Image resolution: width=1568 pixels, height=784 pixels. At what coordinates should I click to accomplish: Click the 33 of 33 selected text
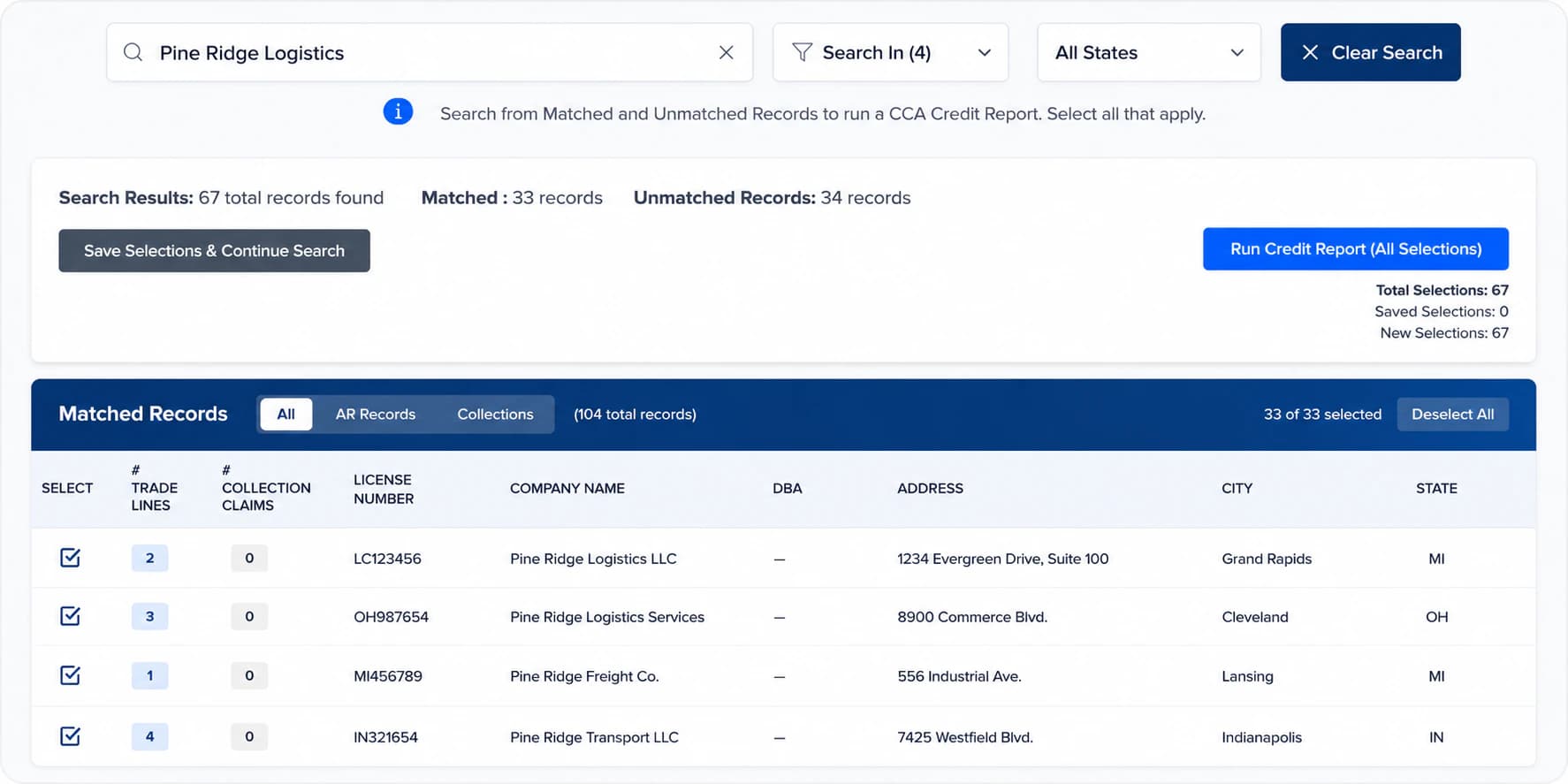[x=1322, y=414]
